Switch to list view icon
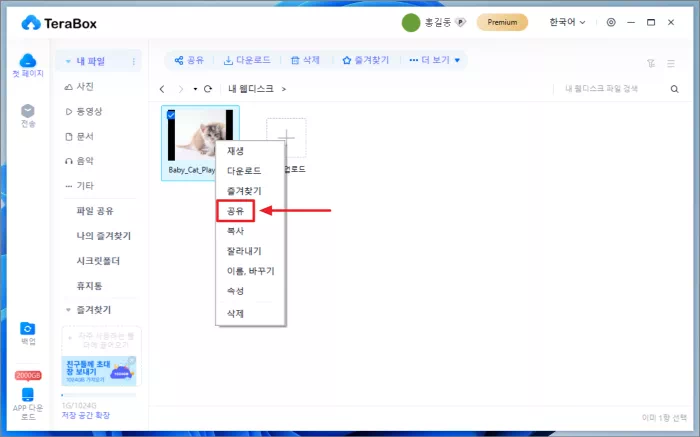 point(671,63)
